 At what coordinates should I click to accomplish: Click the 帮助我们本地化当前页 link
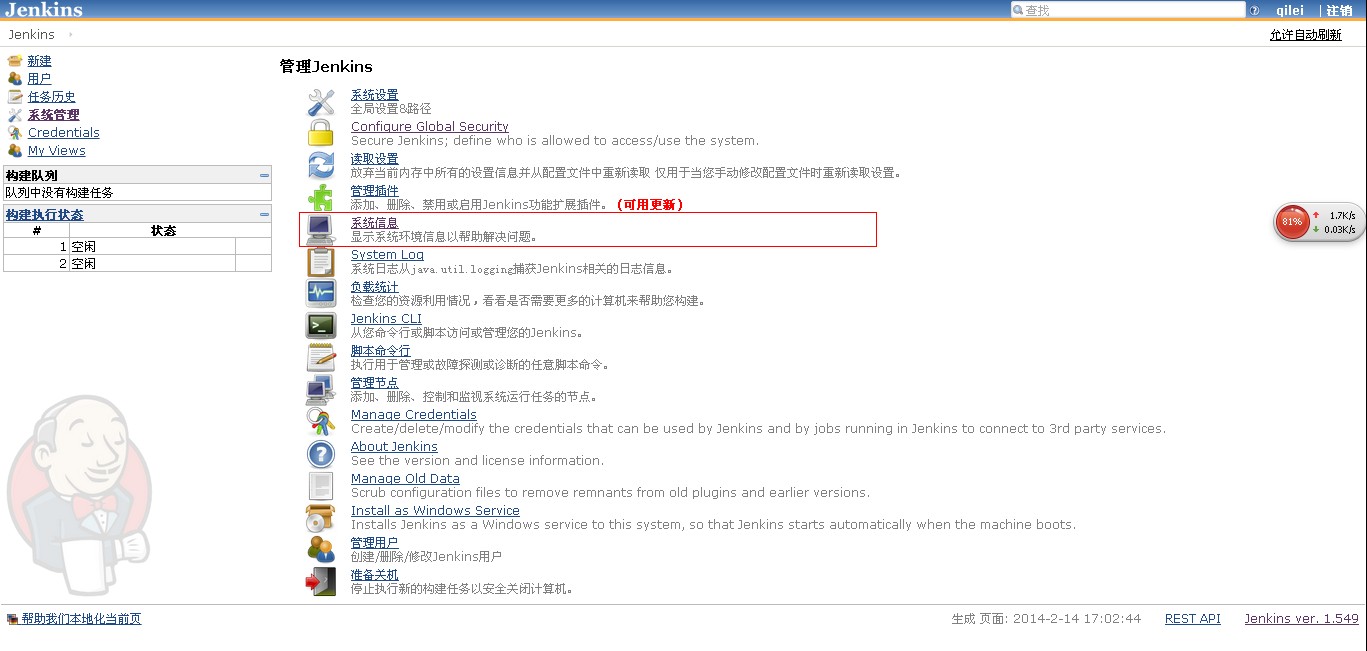click(x=82, y=620)
